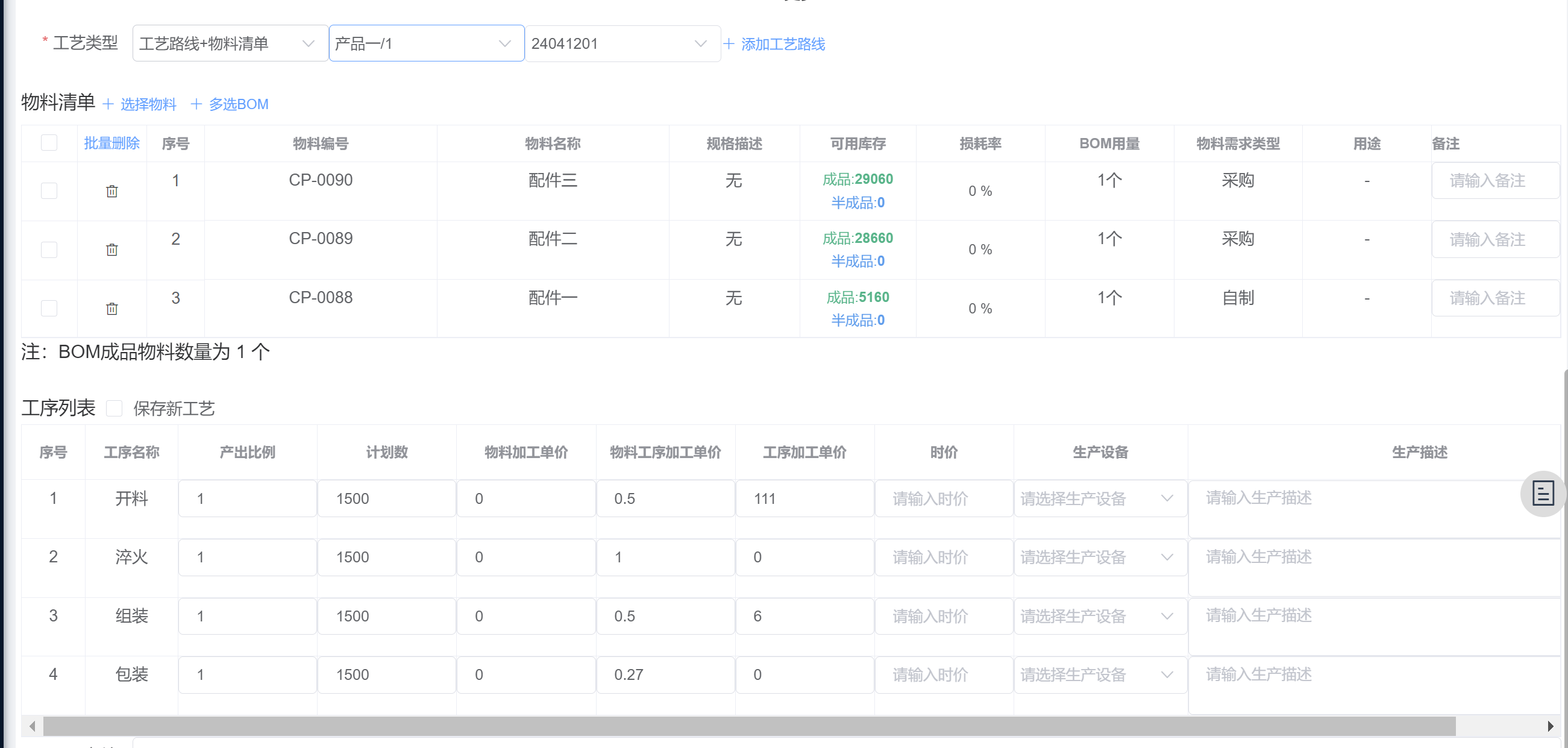Screen dimensions: 1568x748
Task: Click 成品:29060 stock value
Action: click(x=858, y=179)
